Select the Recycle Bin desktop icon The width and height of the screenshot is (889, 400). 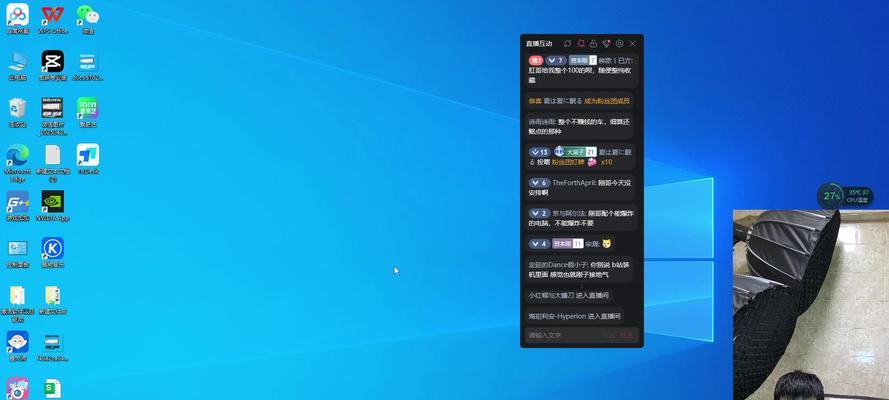coord(18,112)
